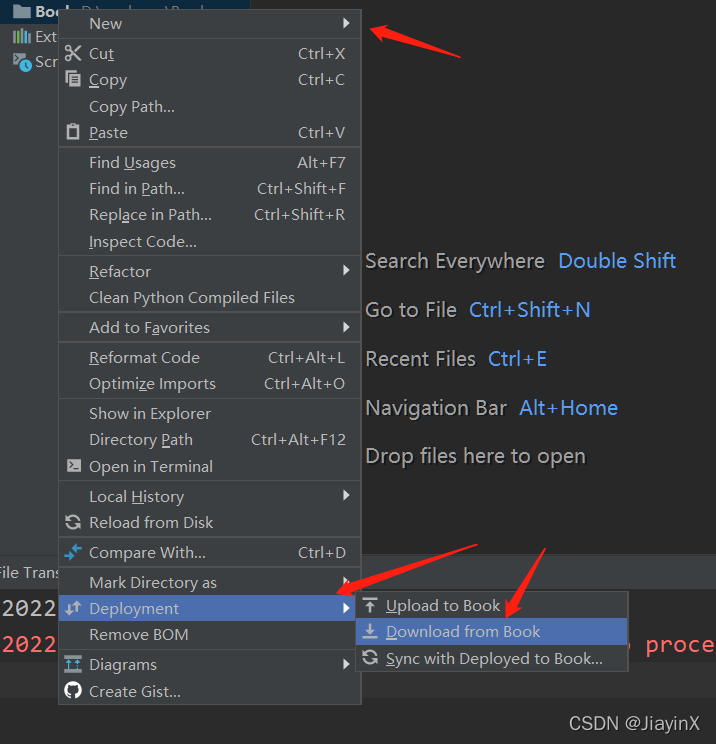
Task: Choose Replace in Path... entry
Action: [210, 215]
